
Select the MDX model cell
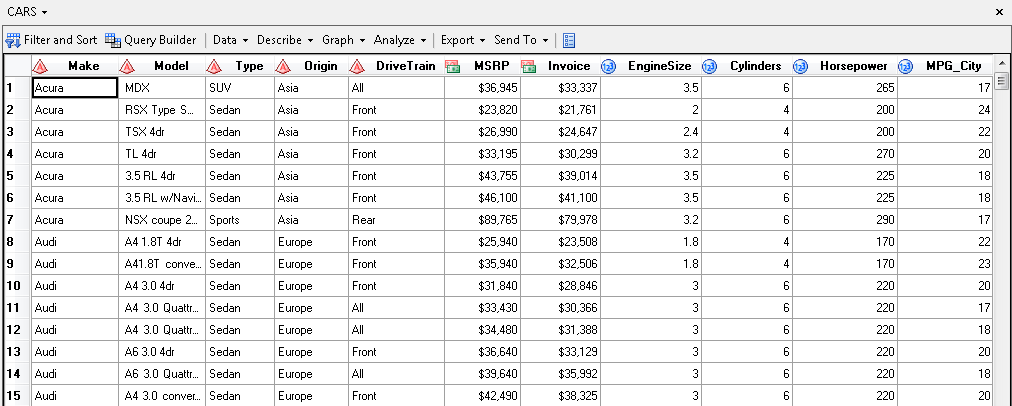click(161, 88)
